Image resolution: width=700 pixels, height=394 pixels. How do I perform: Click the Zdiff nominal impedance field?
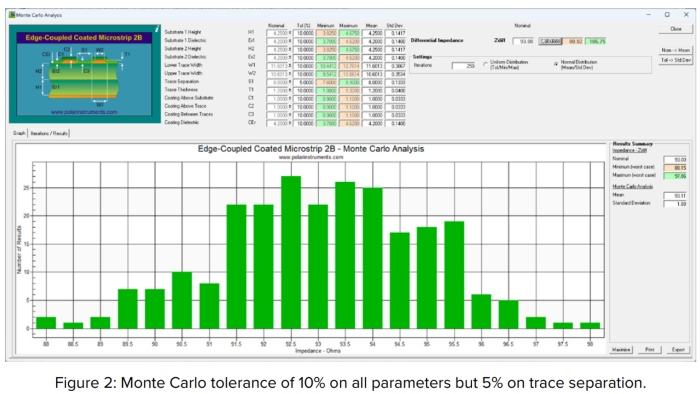(x=523, y=41)
